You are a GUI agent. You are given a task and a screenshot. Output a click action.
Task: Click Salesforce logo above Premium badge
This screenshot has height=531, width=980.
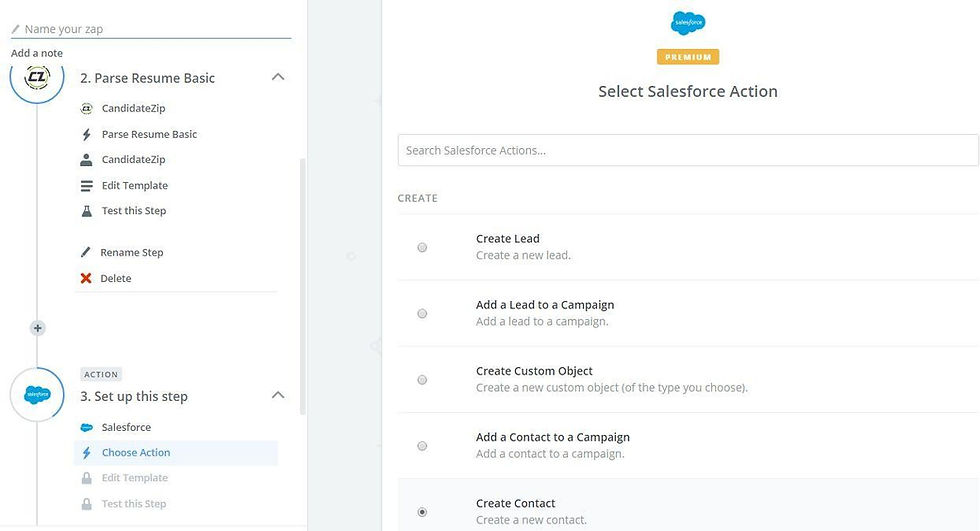click(x=688, y=23)
